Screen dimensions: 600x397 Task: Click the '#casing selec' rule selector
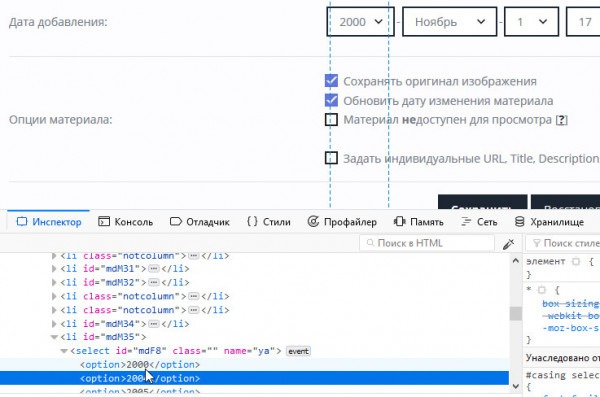pyautogui.click(x=562, y=375)
